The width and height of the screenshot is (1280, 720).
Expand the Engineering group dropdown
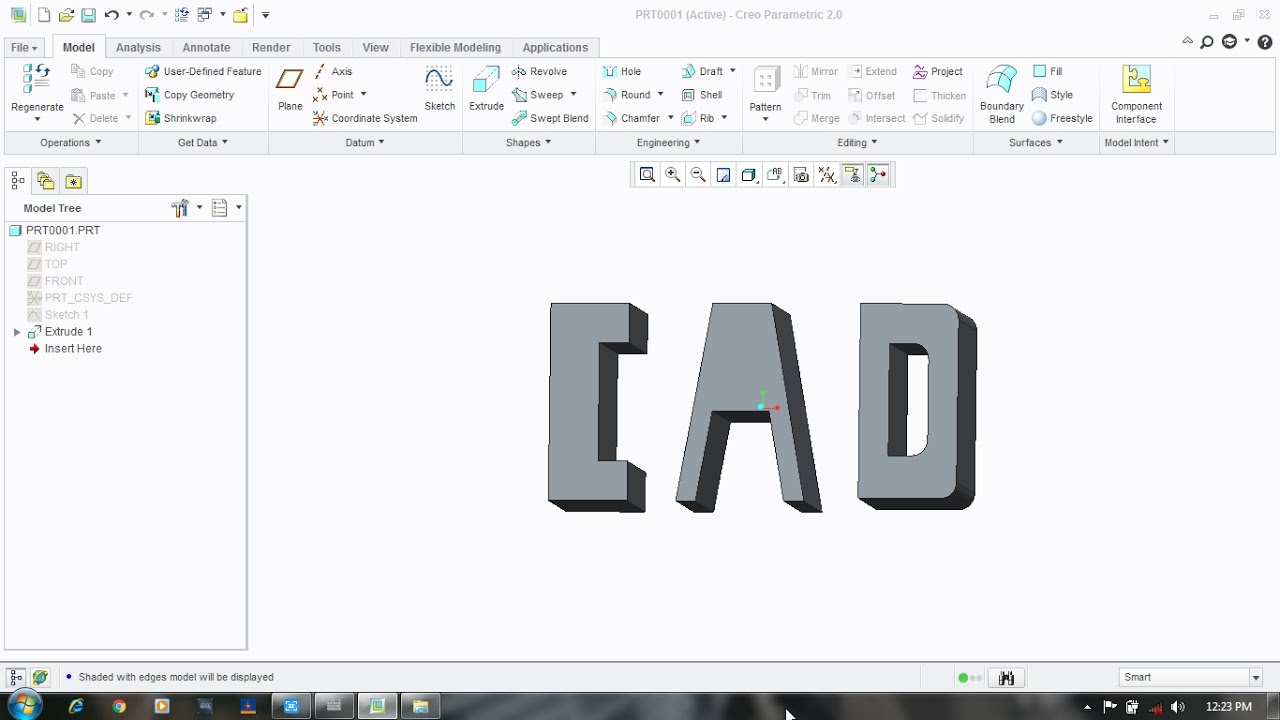coord(669,143)
